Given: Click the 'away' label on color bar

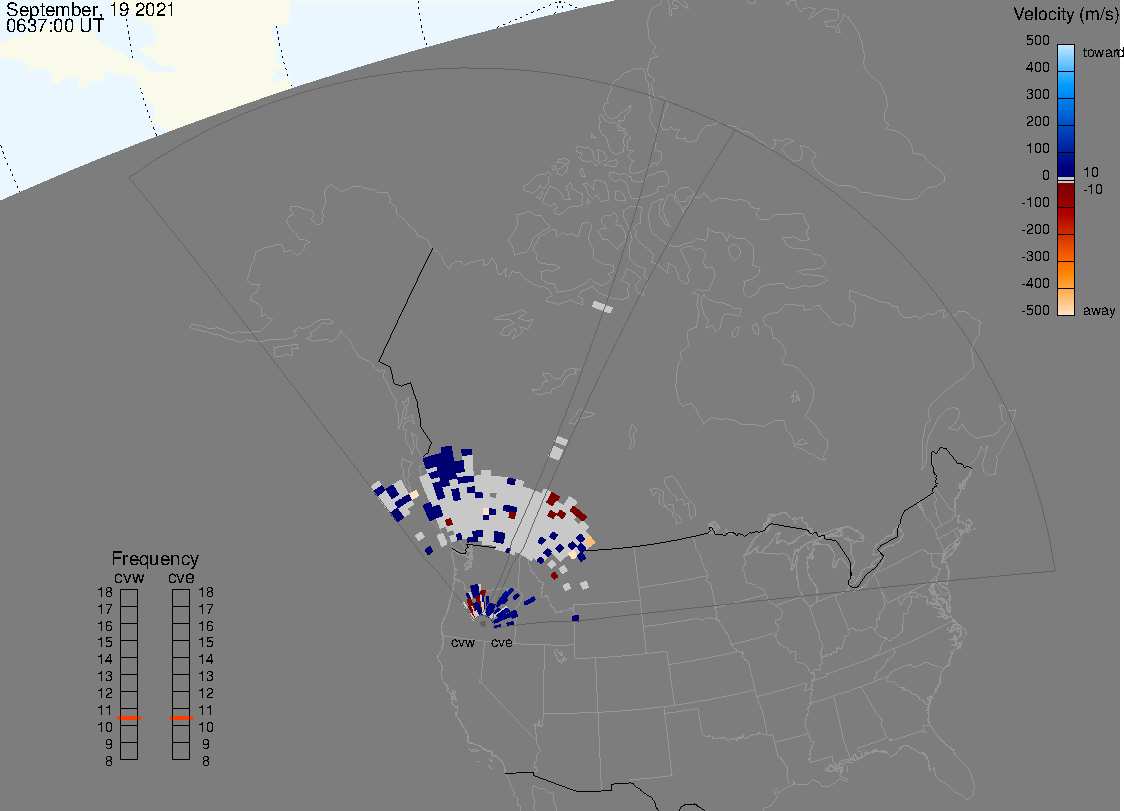Looking at the screenshot, I should (1099, 310).
